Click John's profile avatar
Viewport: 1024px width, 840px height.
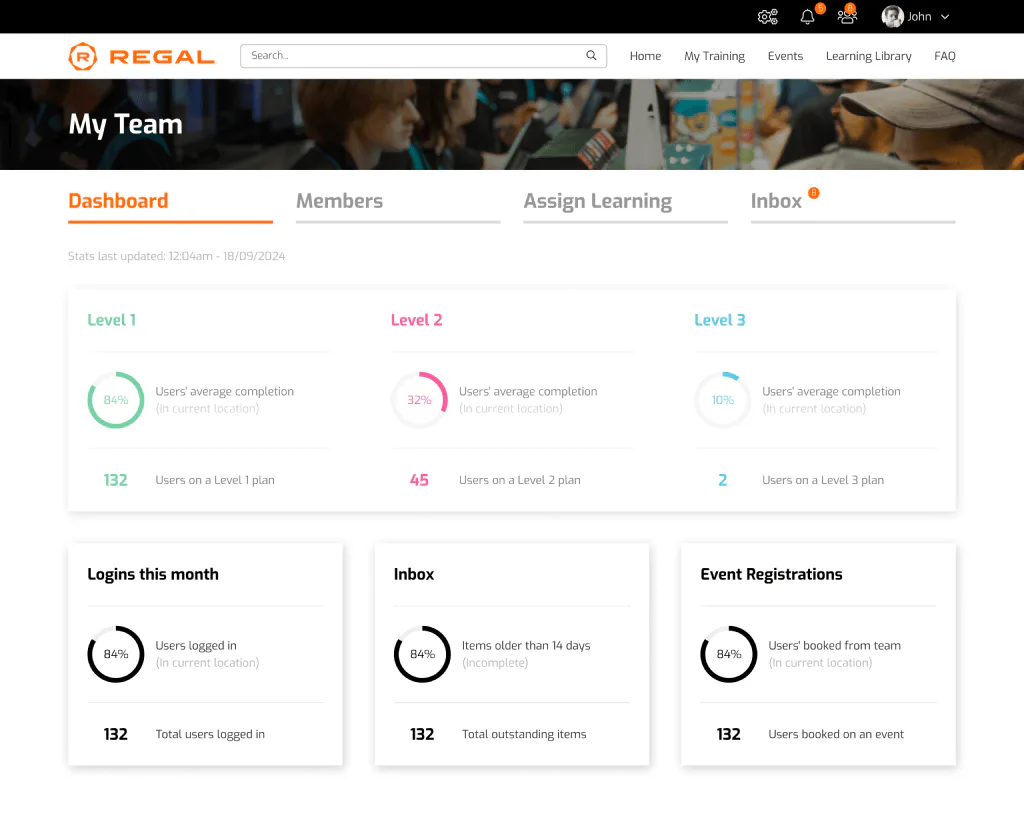892,17
